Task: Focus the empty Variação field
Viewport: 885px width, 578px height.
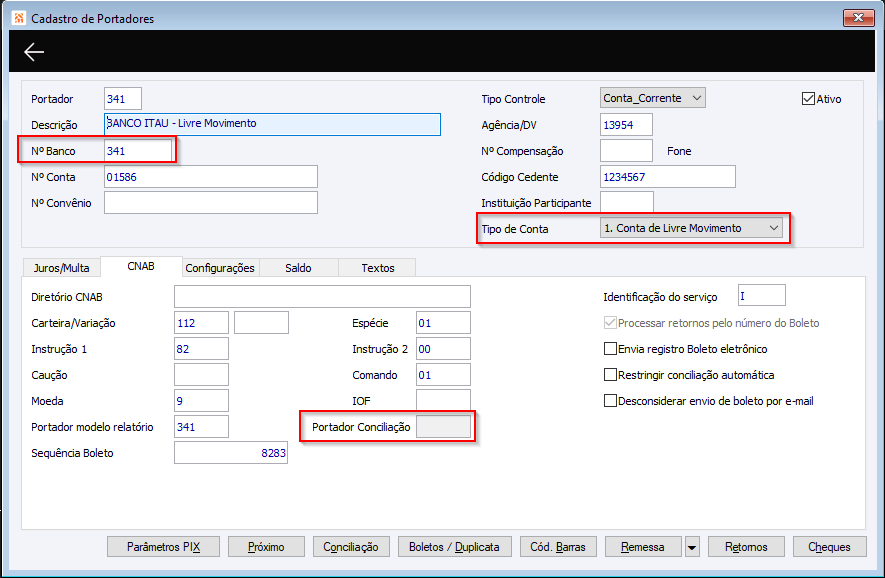Action: point(261,323)
